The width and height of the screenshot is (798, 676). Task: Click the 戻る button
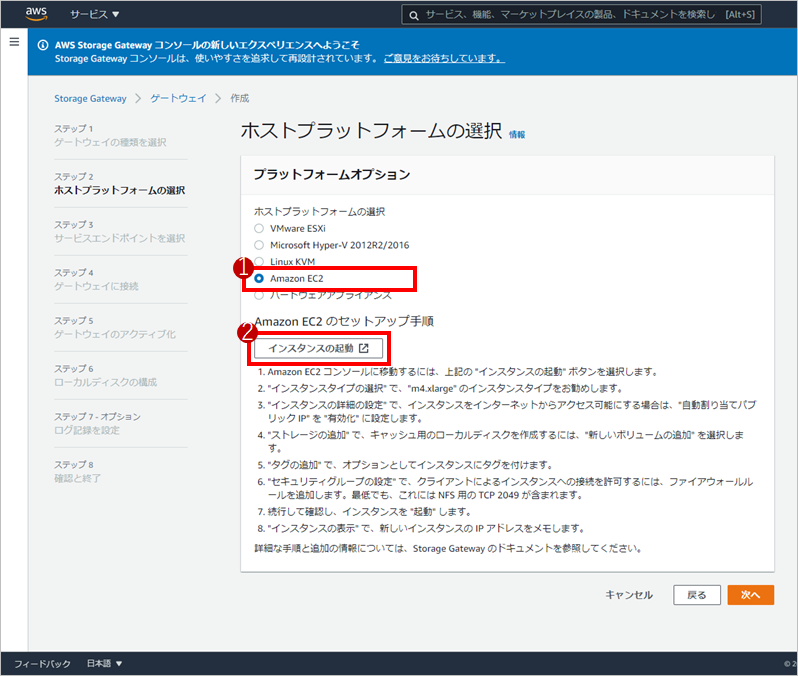697,595
